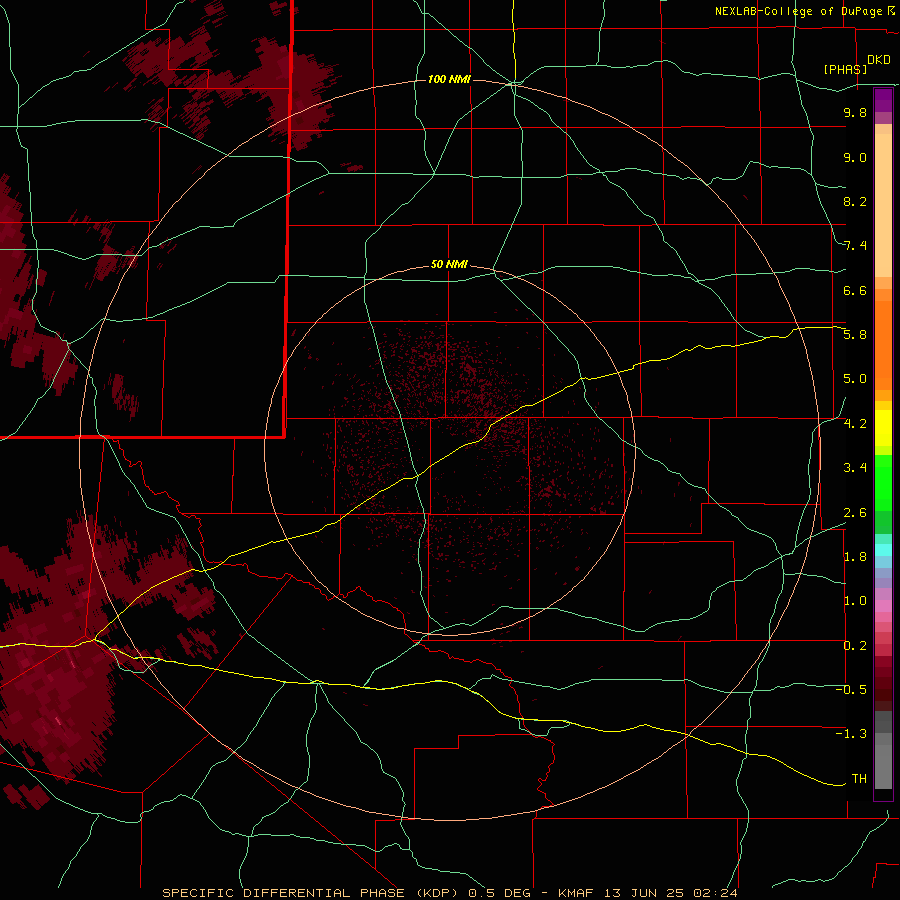
Task: Click the 1.8 color scale value
Action: point(855,557)
